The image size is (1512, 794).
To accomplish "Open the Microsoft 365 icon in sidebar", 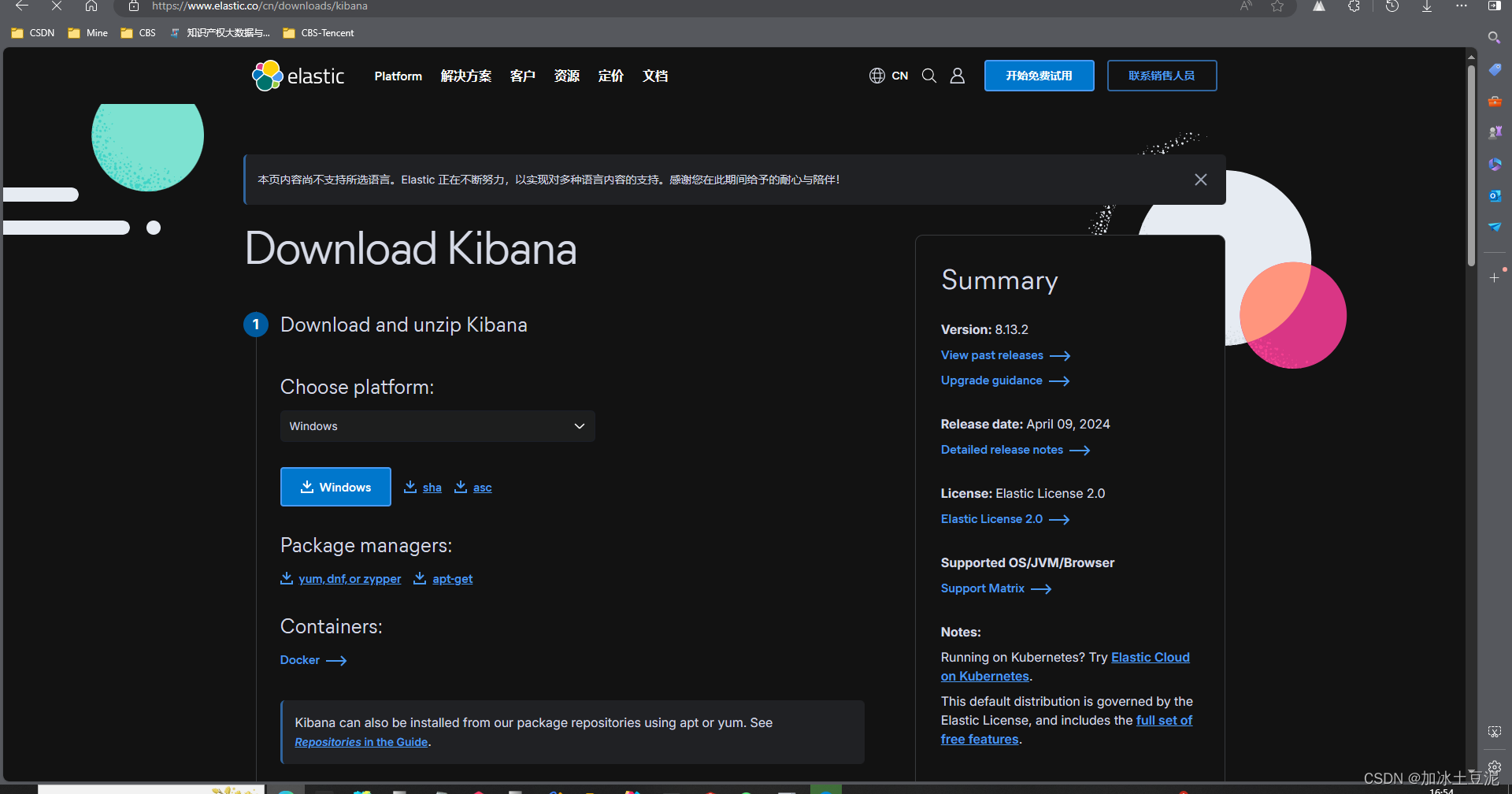I will [x=1495, y=164].
